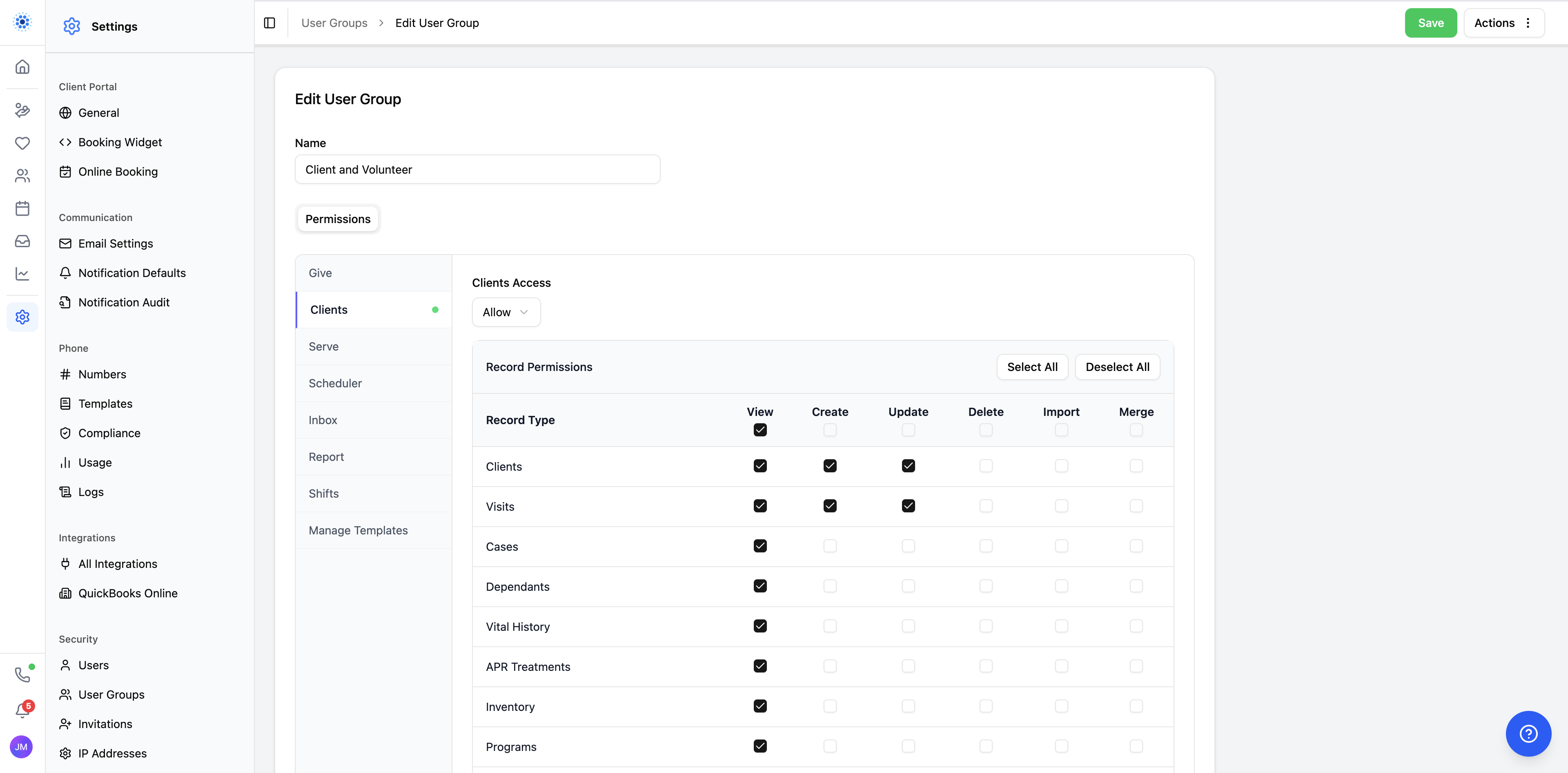
Task: Open the Home icon in the sidebar
Action: coord(22,67)
